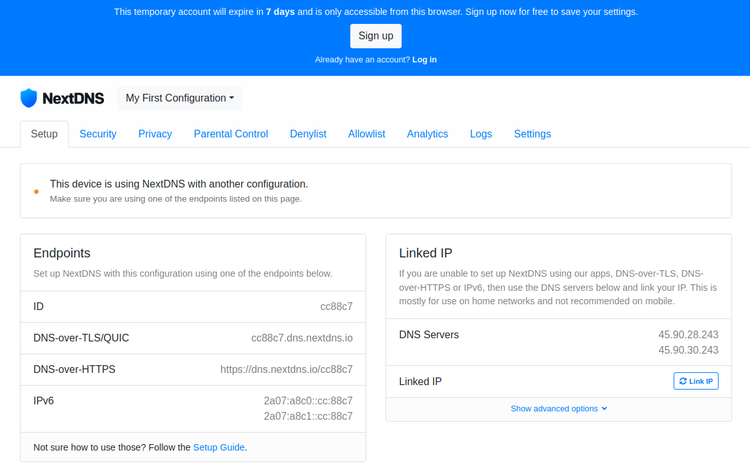
Task: Open the Security tab
Action: coord(98,134)
